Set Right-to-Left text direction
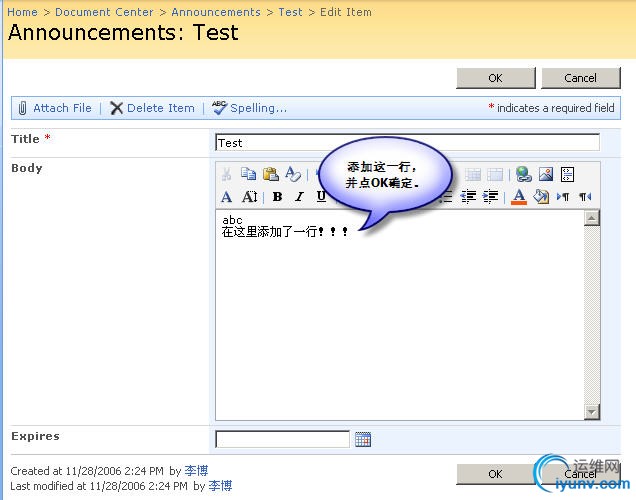The image size is (636, 500). (585, 197)
